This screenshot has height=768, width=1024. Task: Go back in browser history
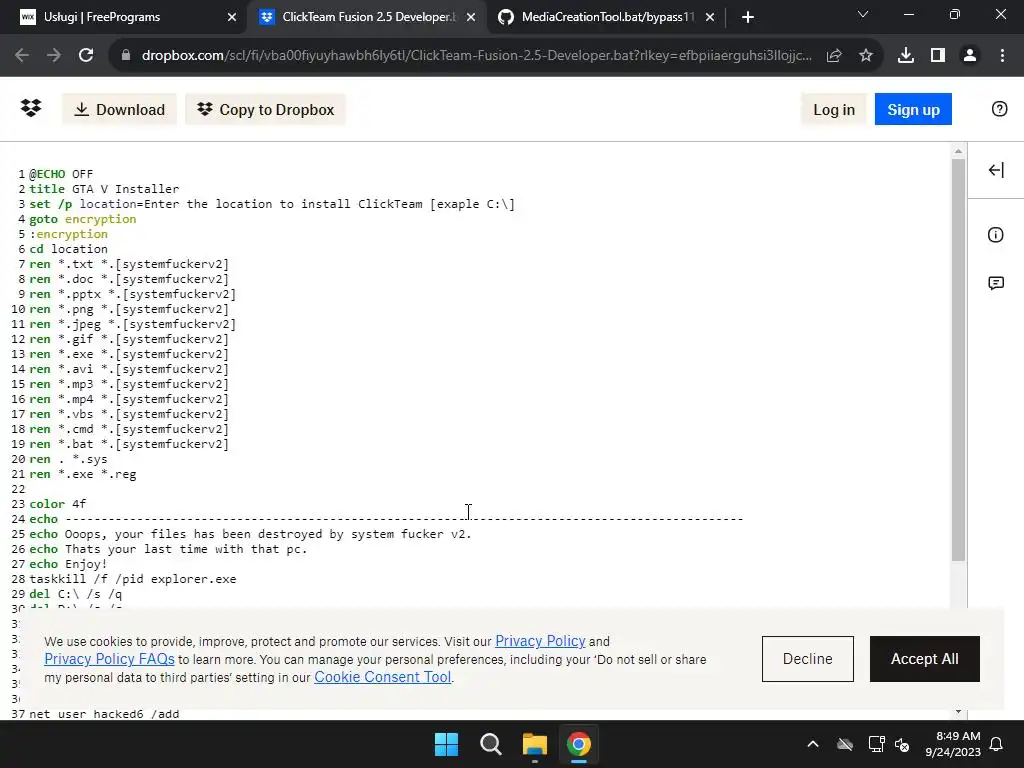pyautogui.click(x=22, y=56)
